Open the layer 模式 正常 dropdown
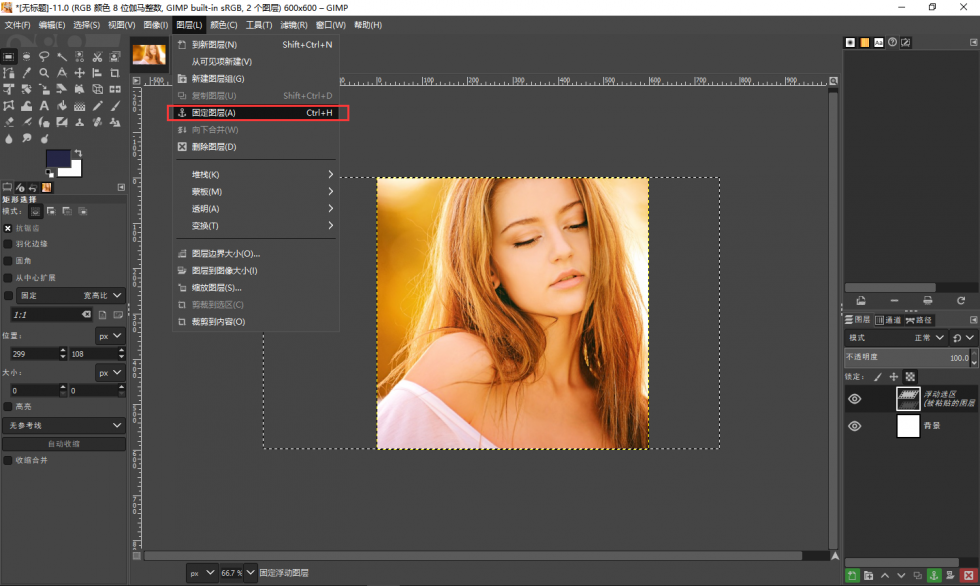The height and width of the screenshot is (586, 980). (896, 337)
